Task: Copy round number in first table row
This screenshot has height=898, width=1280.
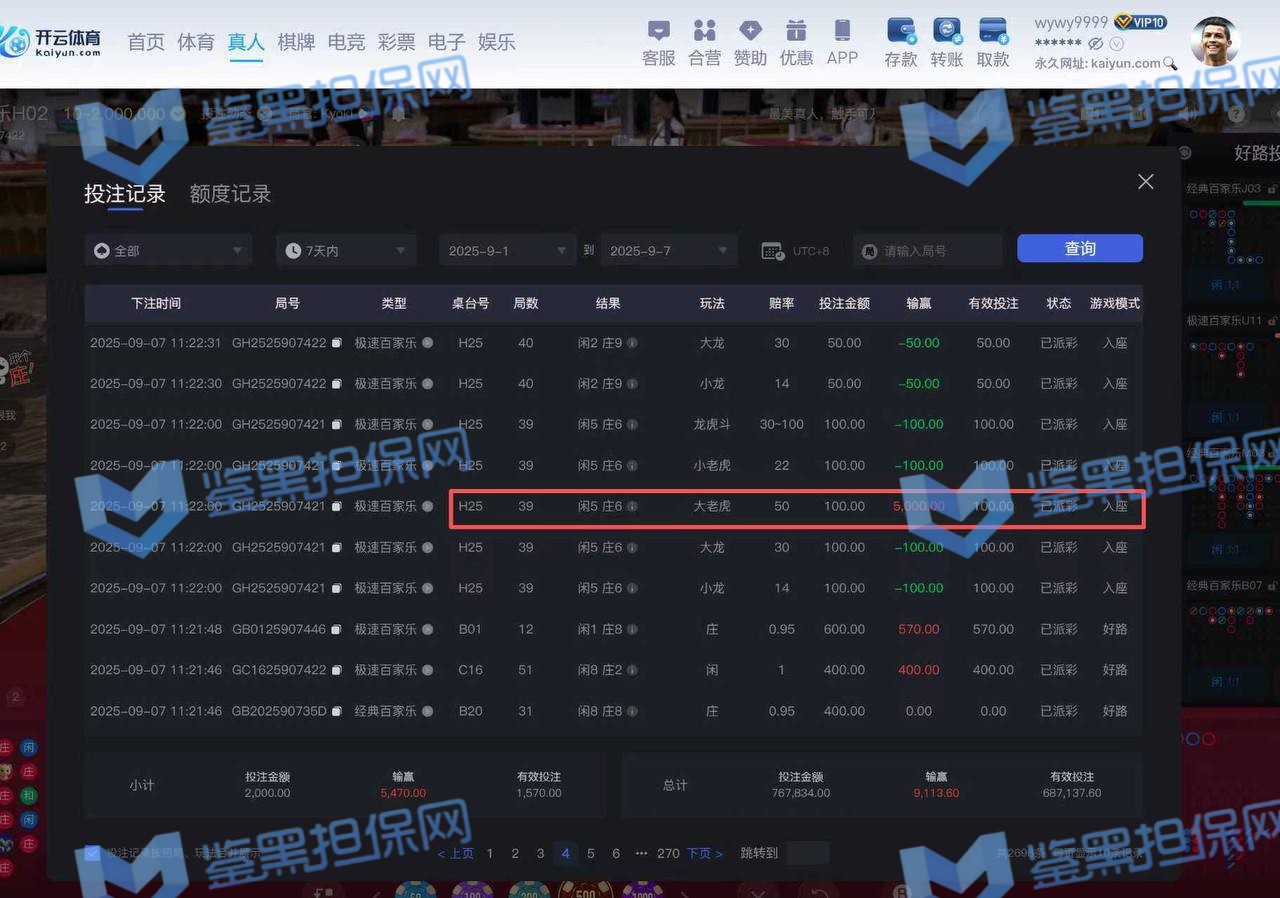Action: point(337,343)
